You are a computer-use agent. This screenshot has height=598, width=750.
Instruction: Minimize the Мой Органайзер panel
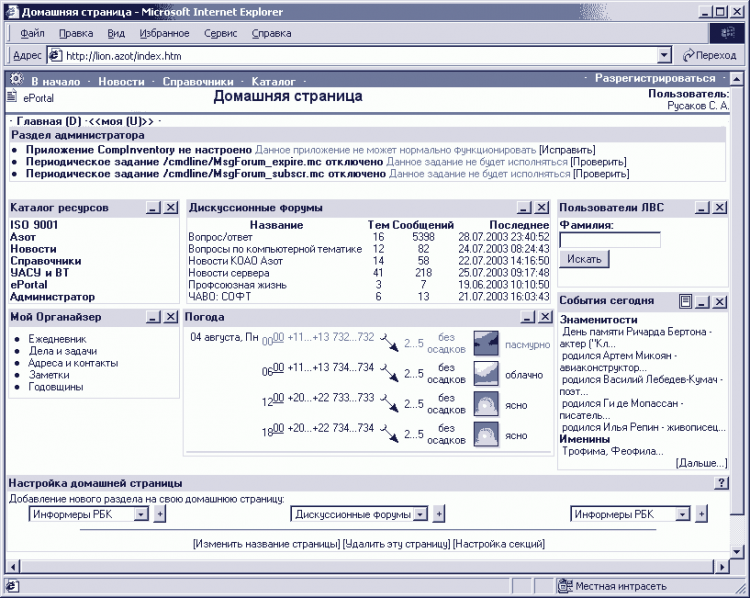tap(153, 317)
